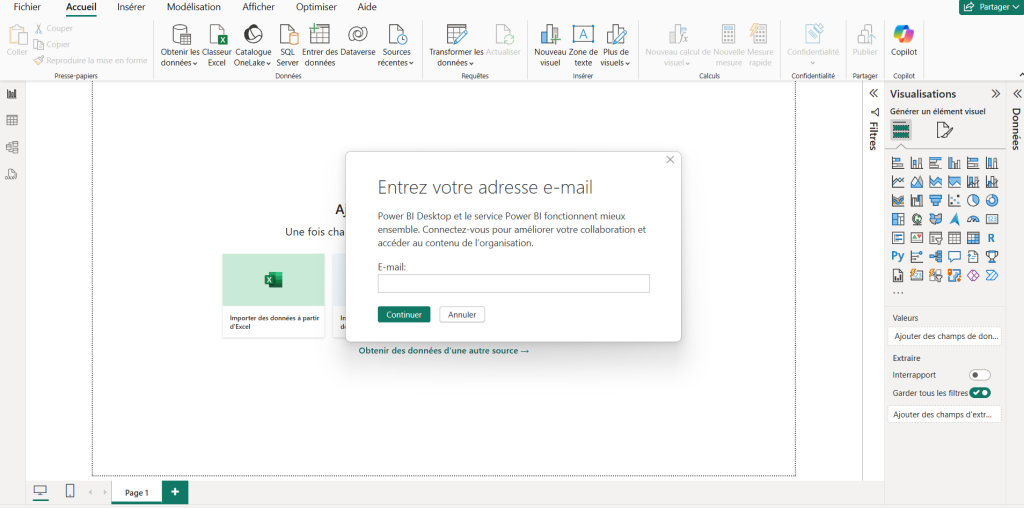This screenshot has height=508, width=1024.
Task: Select the line chart visual
Action: pyautogui.click(x=898, y=182)
